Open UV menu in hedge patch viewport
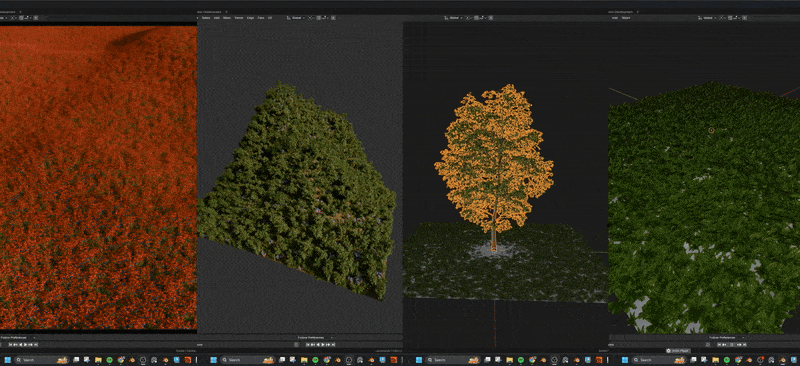 click(x=269, y=17)
